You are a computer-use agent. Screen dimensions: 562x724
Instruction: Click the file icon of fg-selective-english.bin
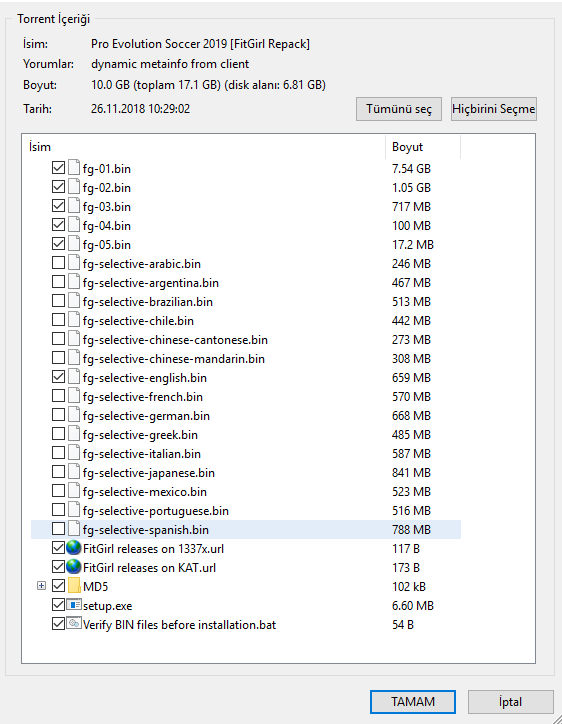[74, 377]
